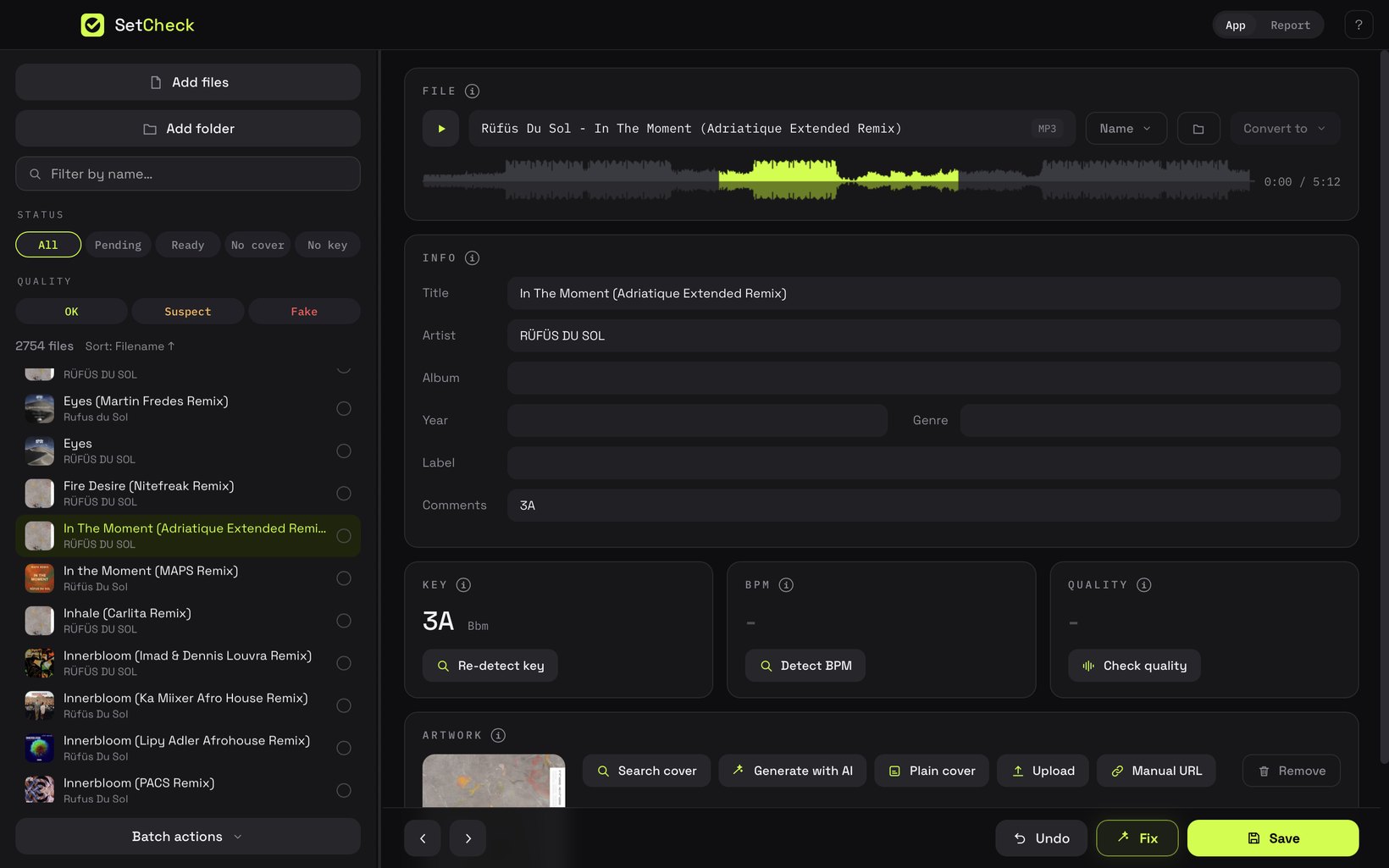Select the Innerbloom (Imad & Dennis Louvra Remix) circle

pyautogui.click(x=344, y=663)
